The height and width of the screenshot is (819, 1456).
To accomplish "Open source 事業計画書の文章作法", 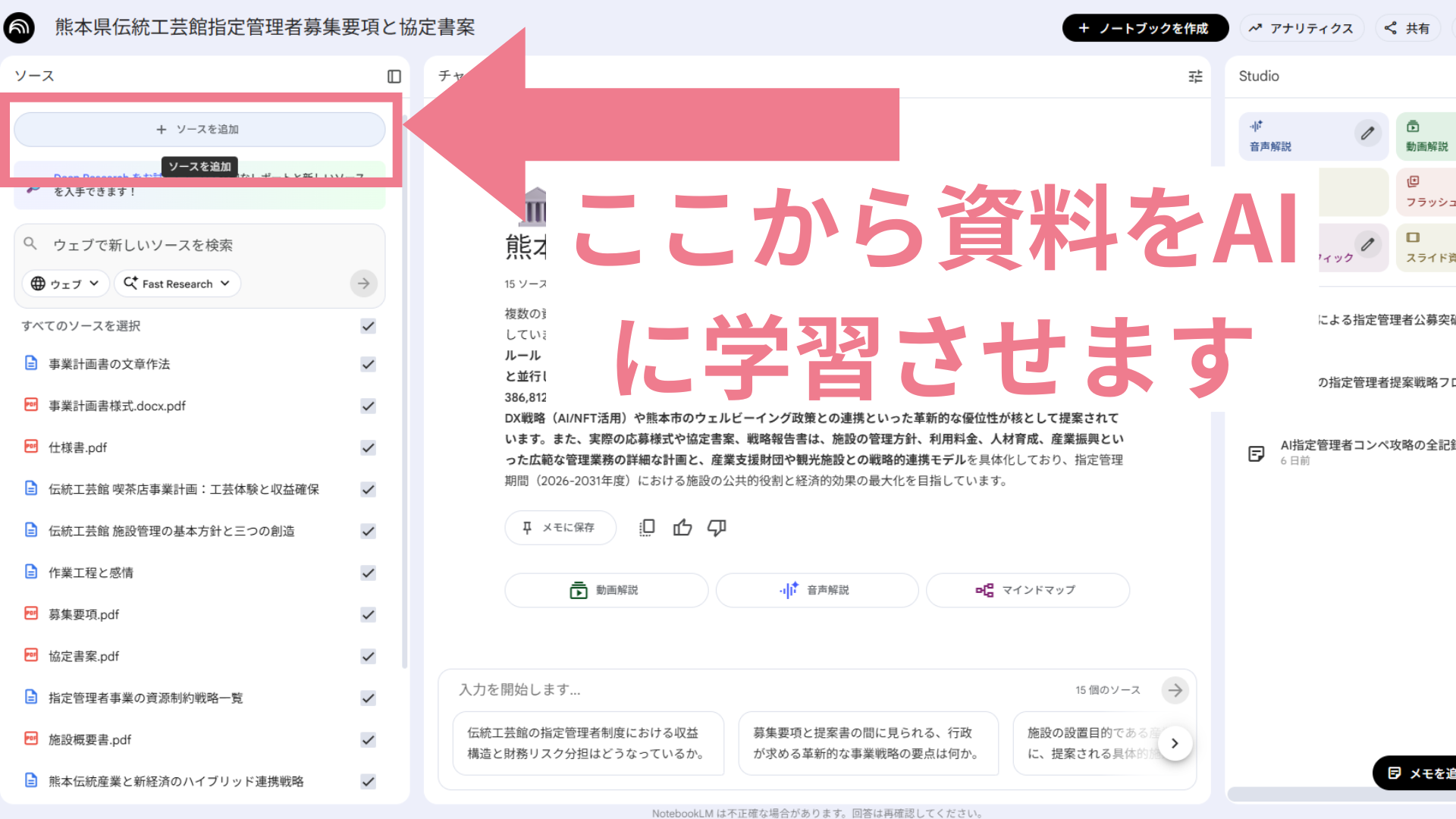I will point(109,365).
